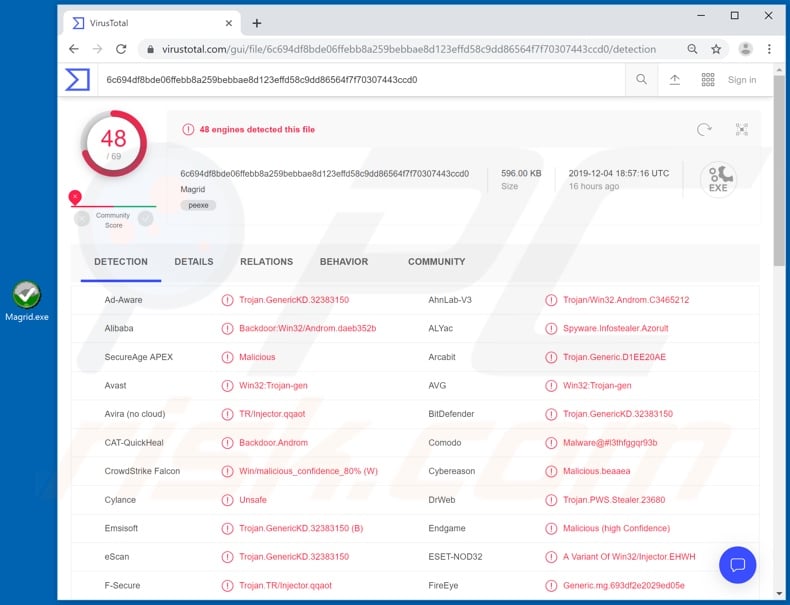Click the Trojan.GenericKD.32383150 result for Ad-Aware
Screen dimensions: 790x605
[x=294, y=300]
